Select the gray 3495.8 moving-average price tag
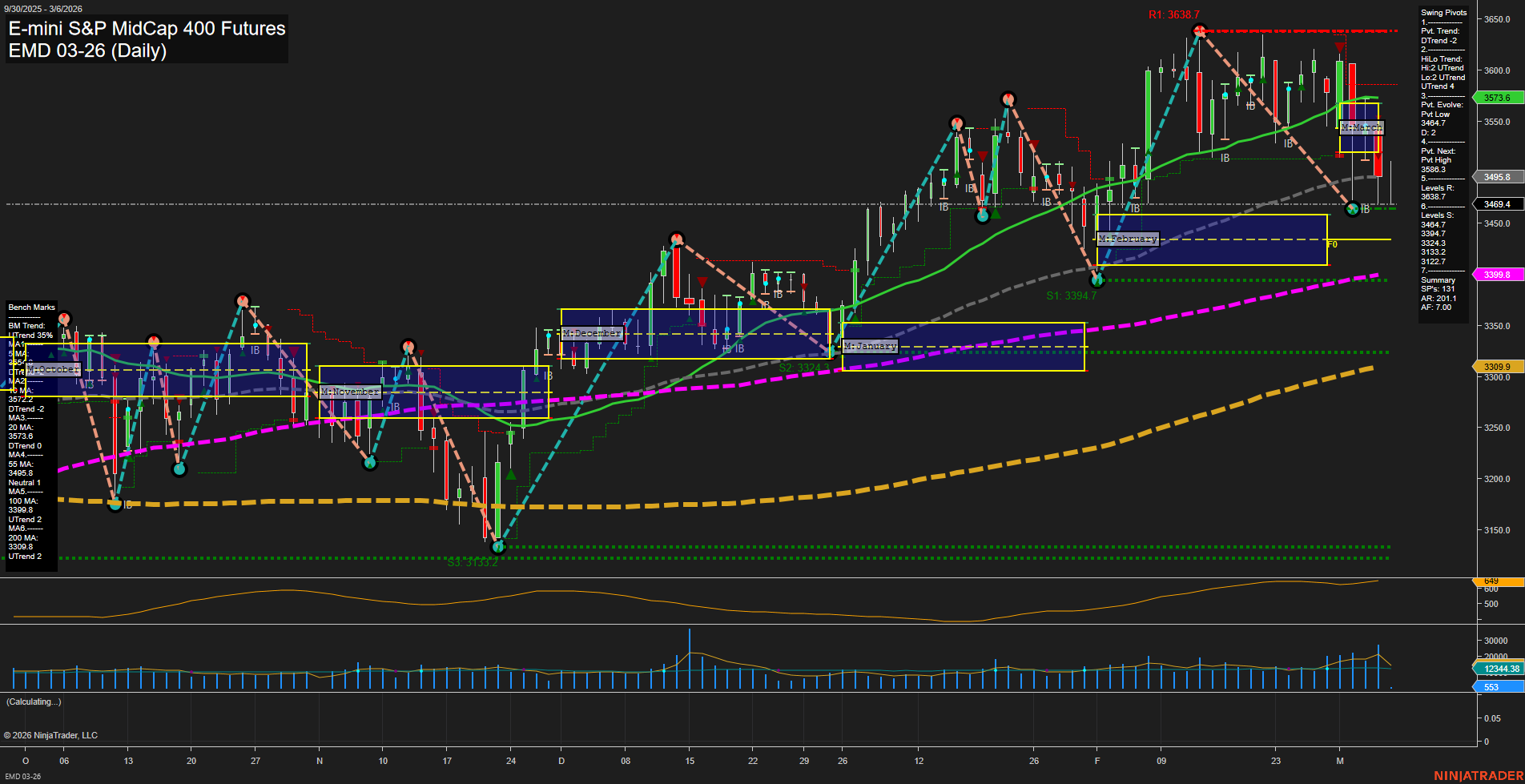This screenshot has width=1525, height=784. pyautogui.click(x=1499, y=177)
